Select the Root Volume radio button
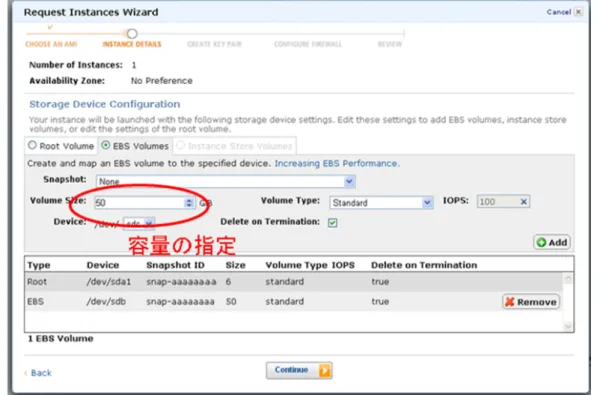Viewport: 600px width, 395px height. point(33,145)
